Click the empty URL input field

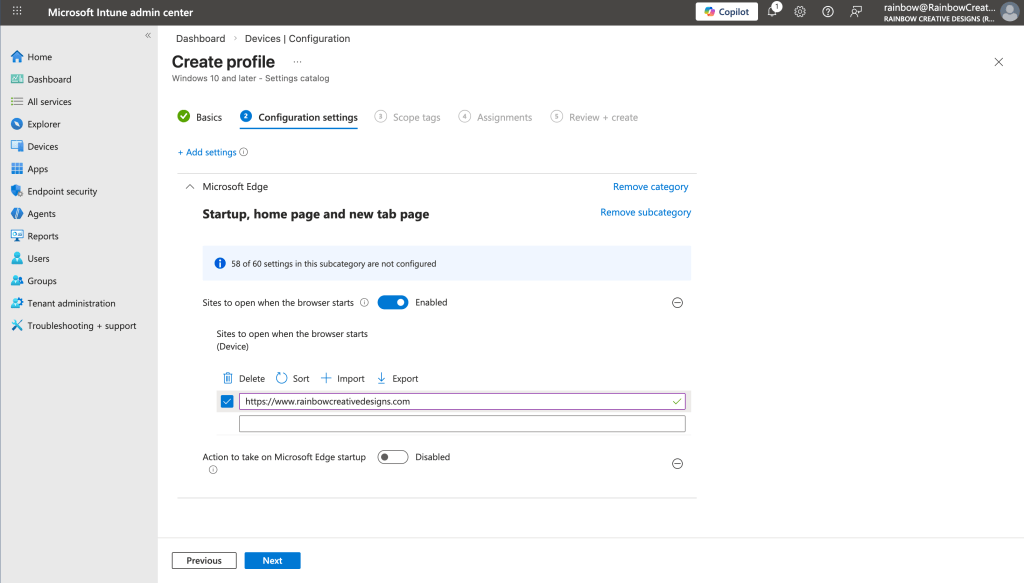pos(462,424)
